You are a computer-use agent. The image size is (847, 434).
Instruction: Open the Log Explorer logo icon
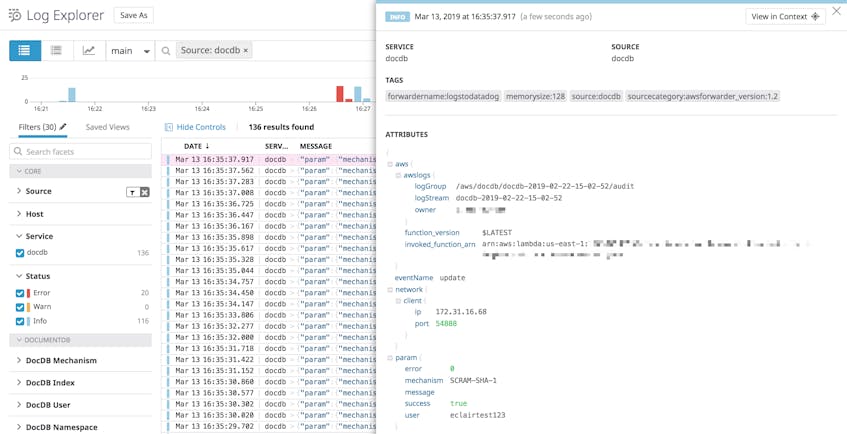point(15,15)
